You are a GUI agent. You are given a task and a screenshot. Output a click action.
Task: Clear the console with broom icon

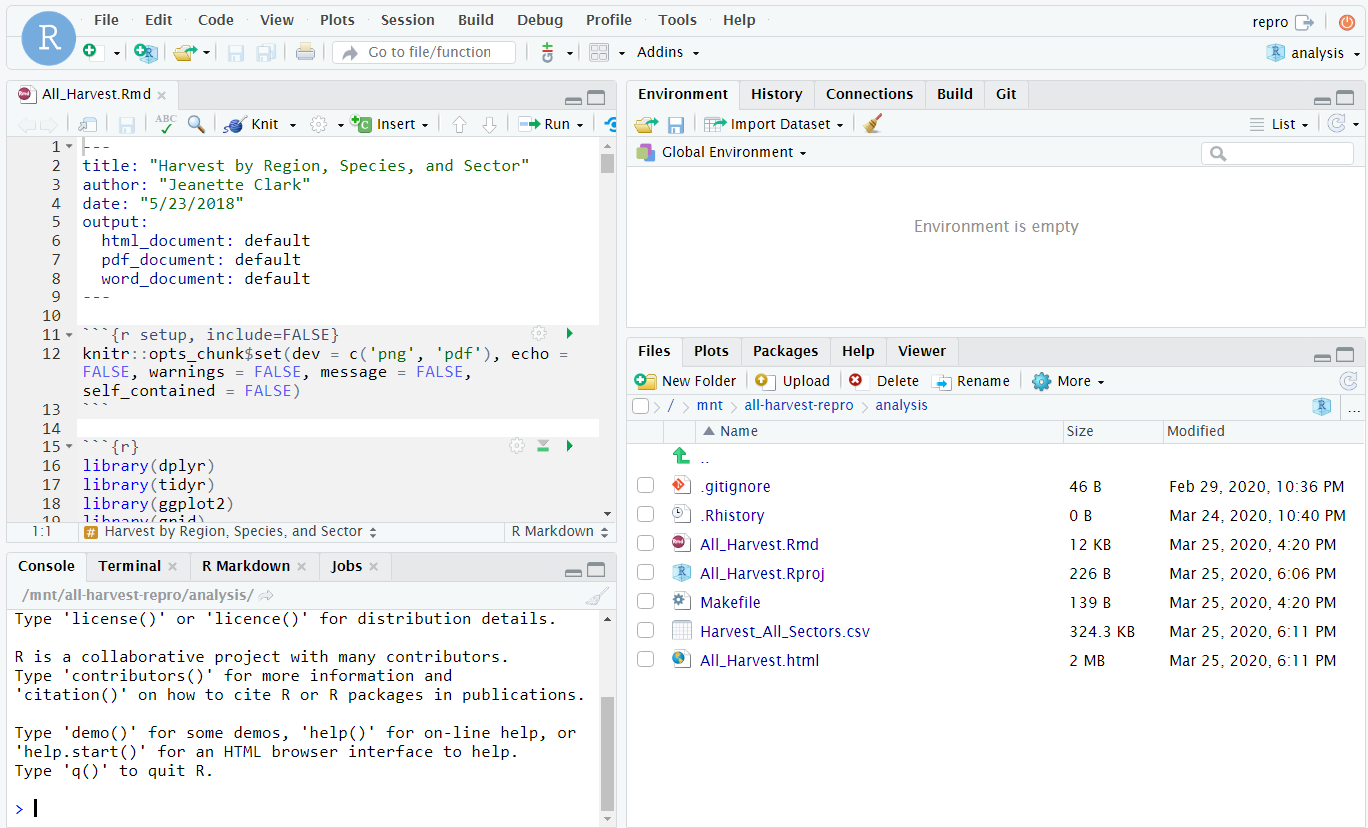tap(597, 596)
